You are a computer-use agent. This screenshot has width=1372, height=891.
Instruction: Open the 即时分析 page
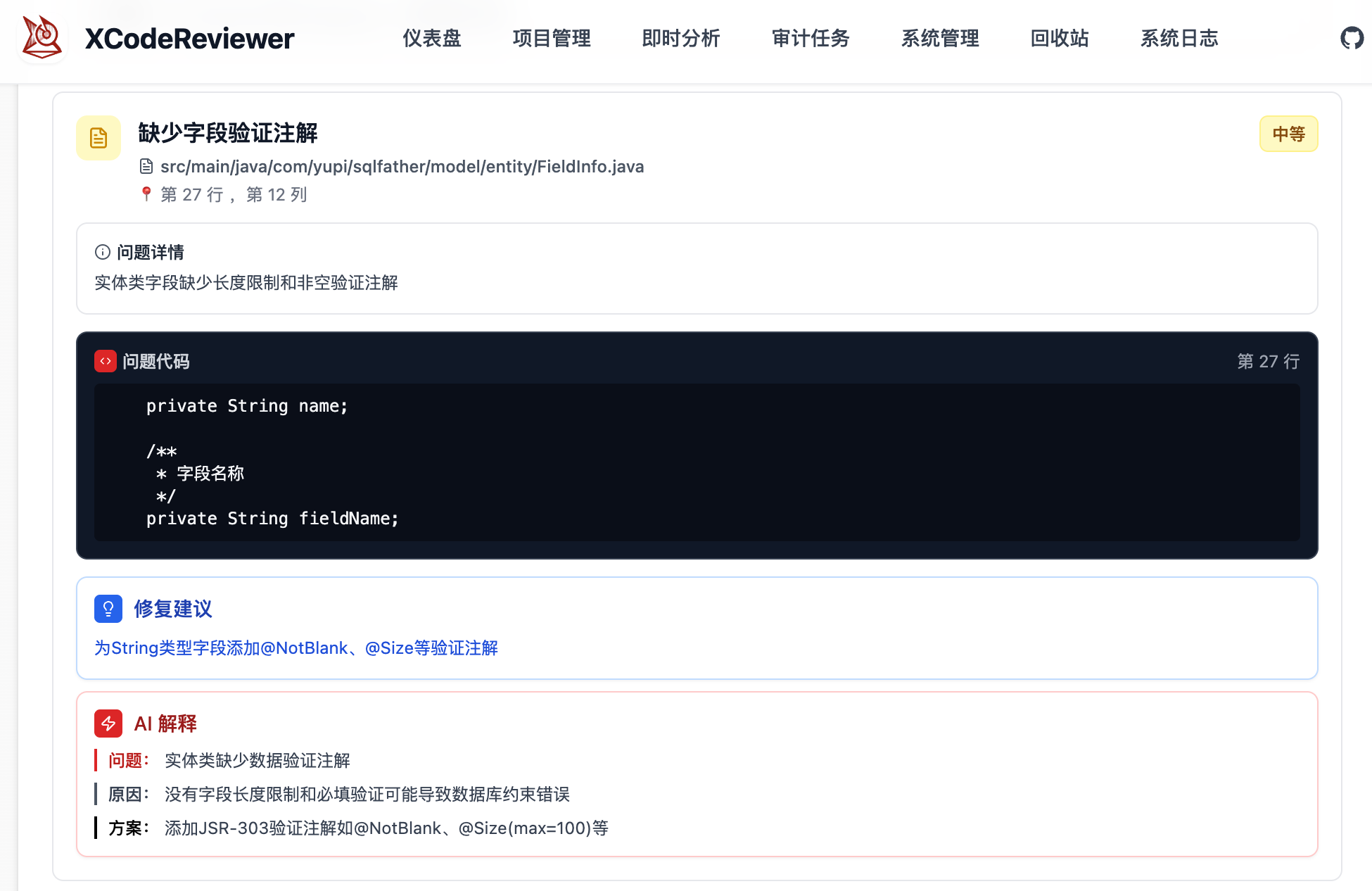(680, 39)
